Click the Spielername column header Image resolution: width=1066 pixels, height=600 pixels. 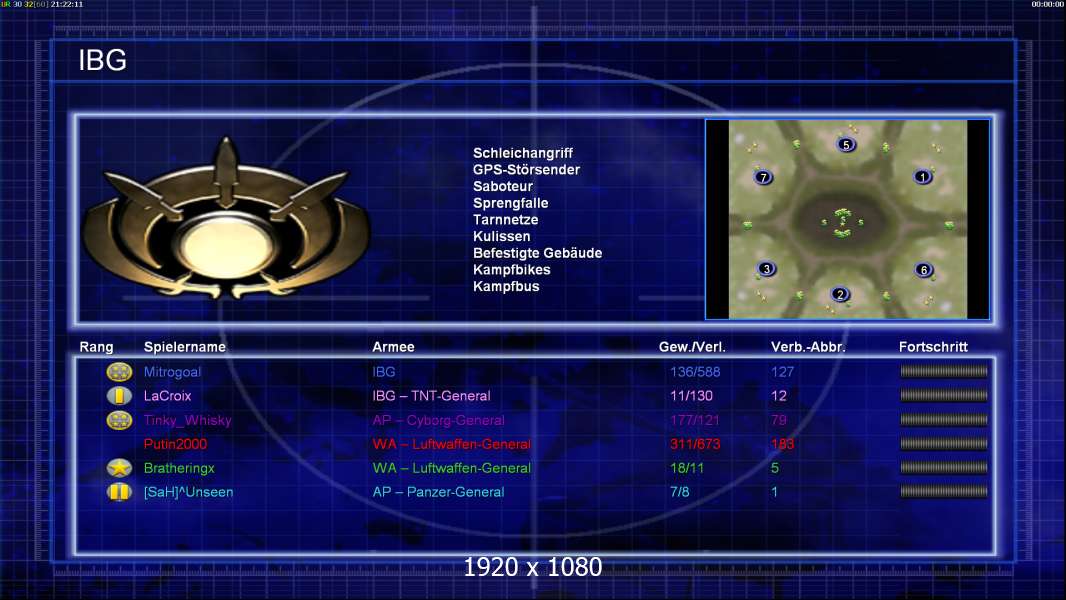(184, 347)
